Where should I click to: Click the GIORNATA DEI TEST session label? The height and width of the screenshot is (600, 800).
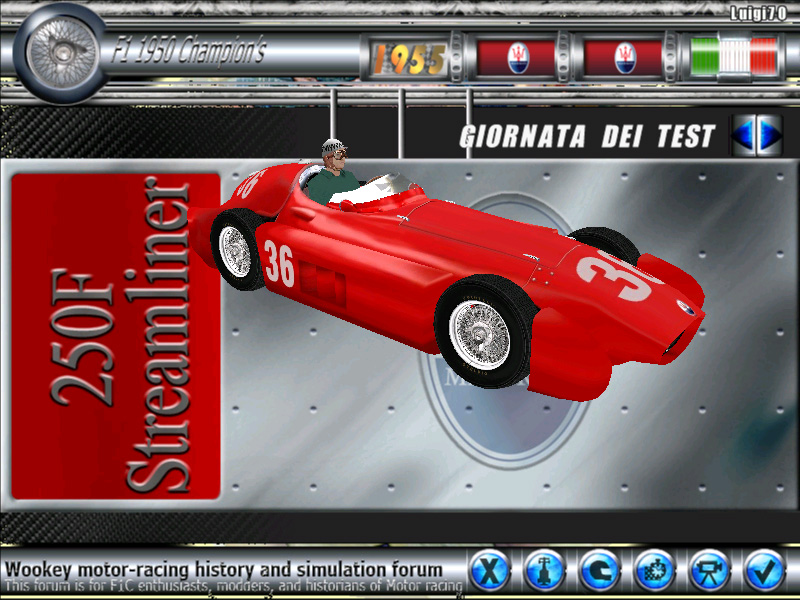click(587, 136)
